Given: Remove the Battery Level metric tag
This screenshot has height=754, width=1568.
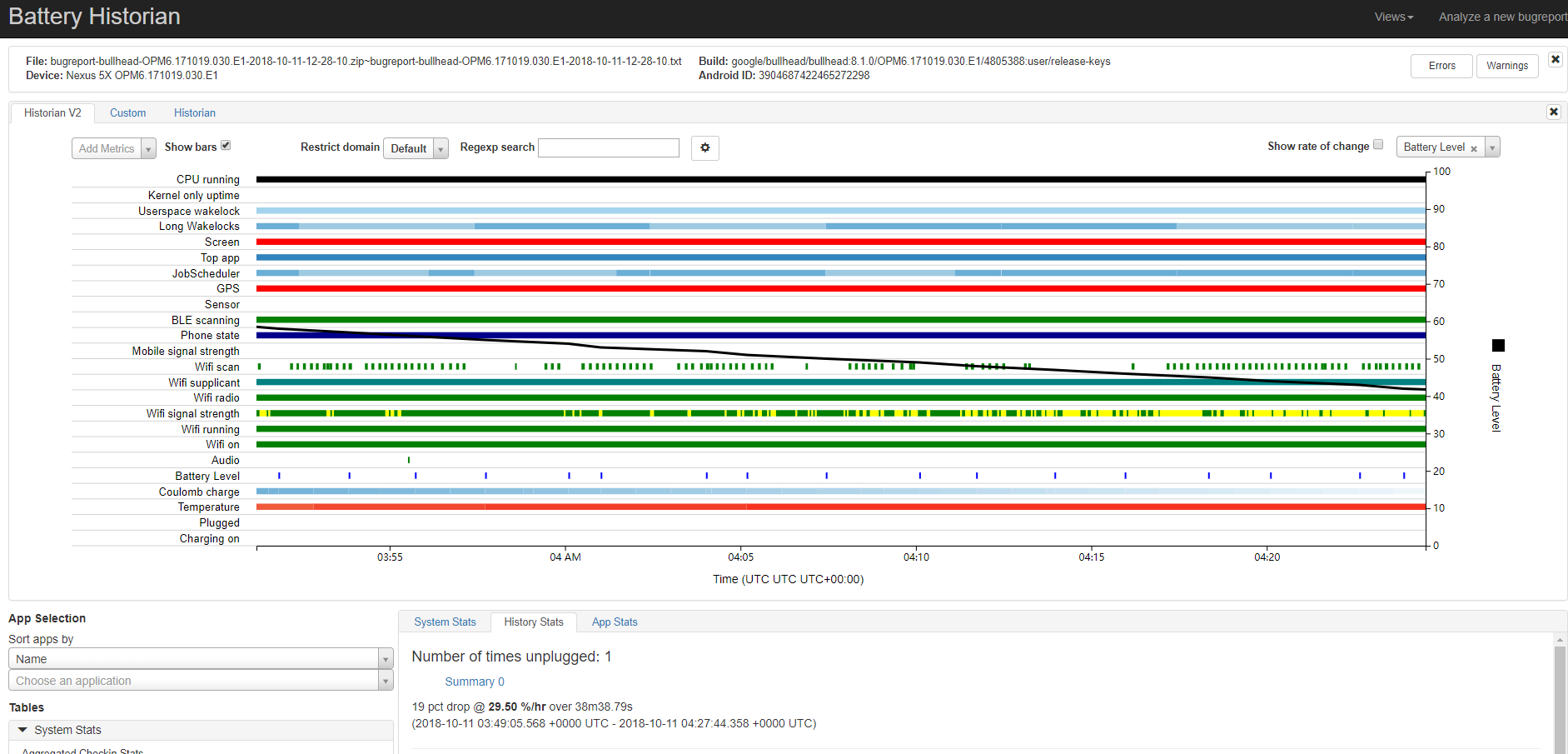Looking at the screenshot, I should pos(1474,148).
